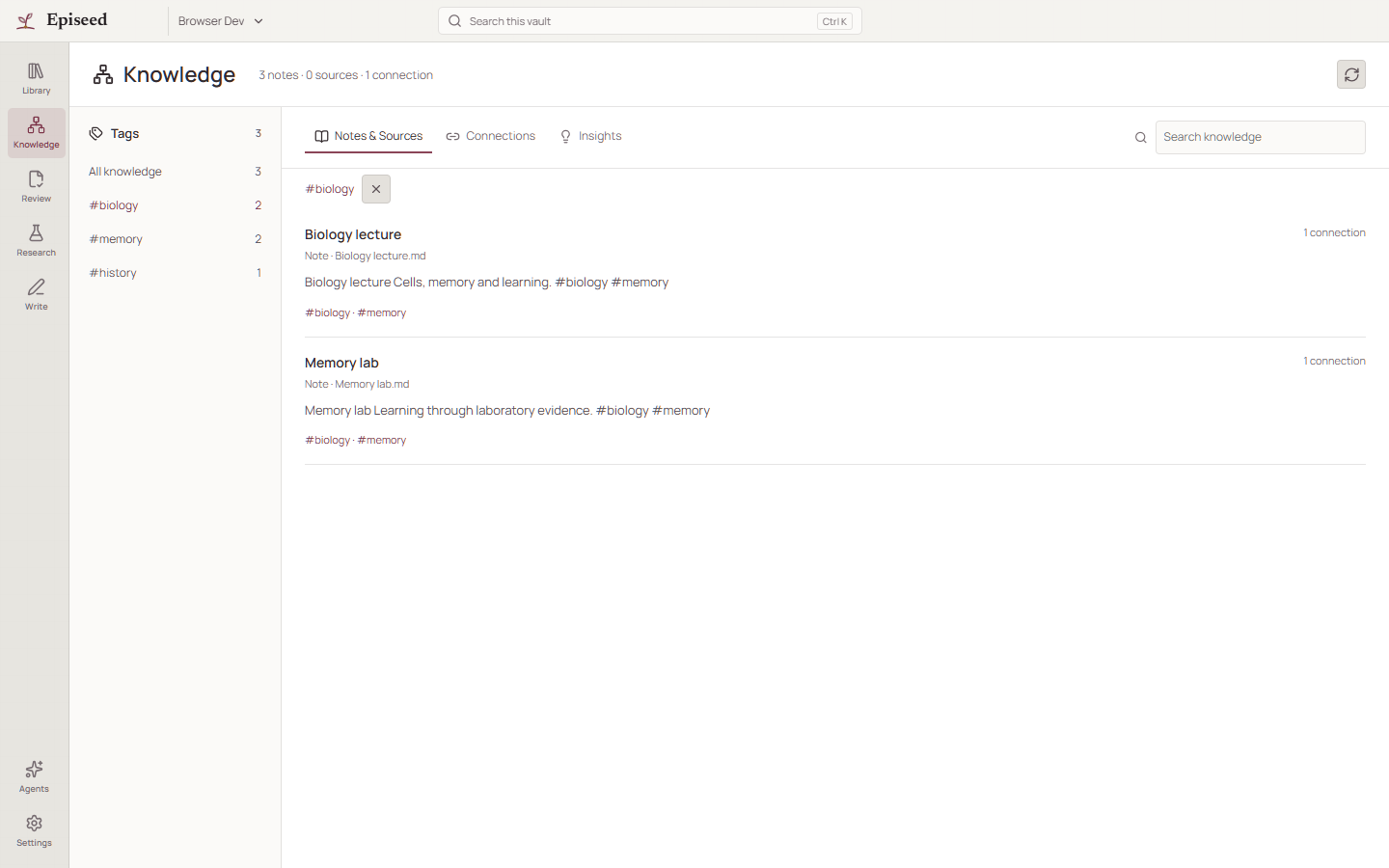Click the Ctrl K shortcut badge
The width and height of the screenshot is (1389, 868).
[x=834, y=21]
